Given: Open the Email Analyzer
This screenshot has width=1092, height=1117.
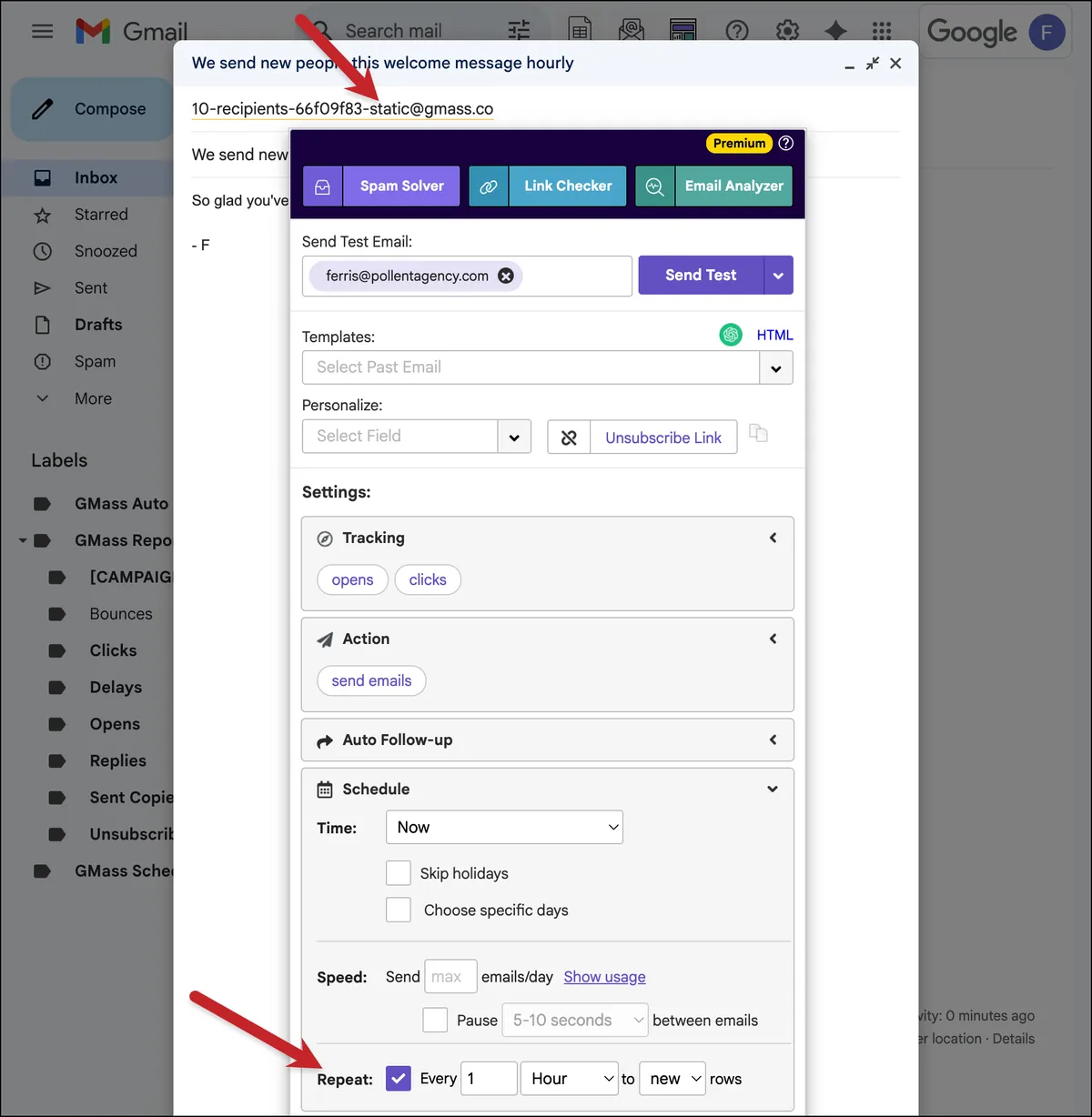Looking at the screenshot, I should (x=713, y=186).
